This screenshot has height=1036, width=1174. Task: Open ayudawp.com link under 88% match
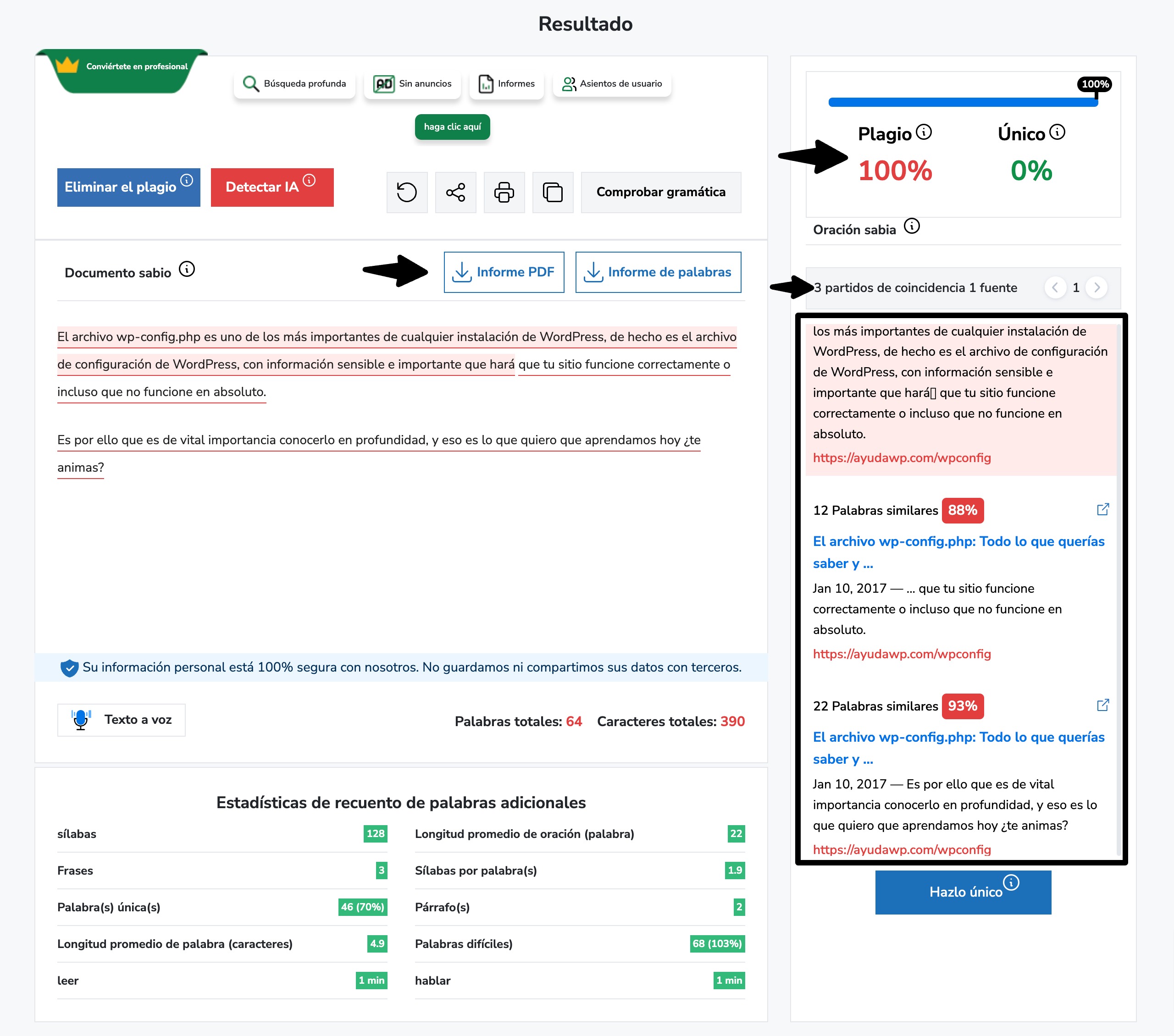[x=902, y=654]
